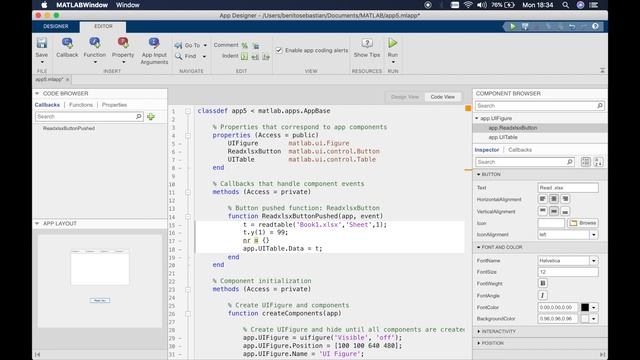640x360 pixels.
Task: Switch Inspector to grouped category view
Action: 585,162
